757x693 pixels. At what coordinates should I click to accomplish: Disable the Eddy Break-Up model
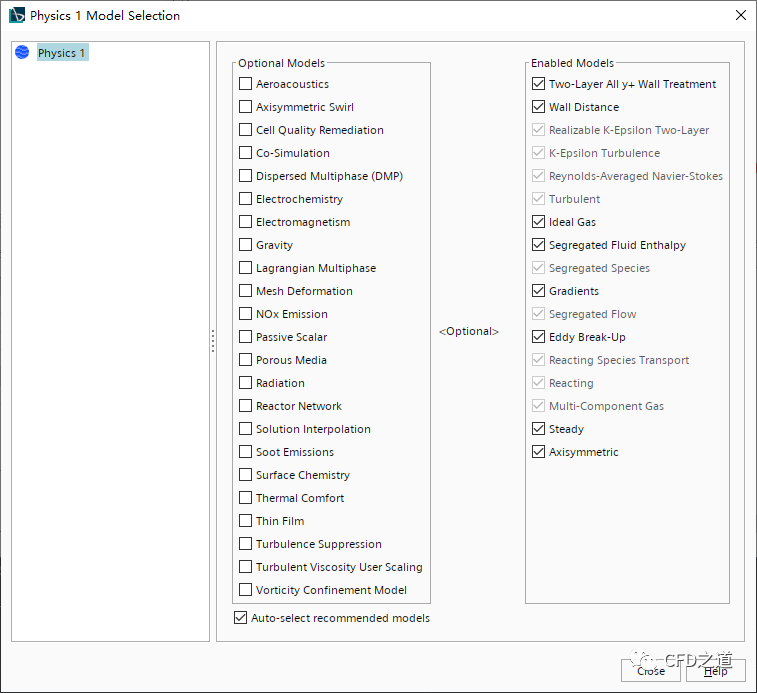tap(538, 337)
